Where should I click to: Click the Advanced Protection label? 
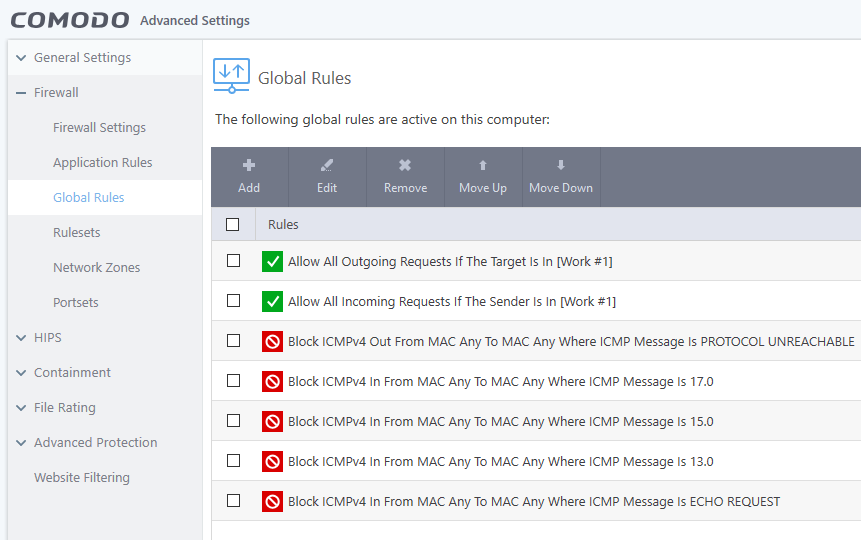pos(96,442)
